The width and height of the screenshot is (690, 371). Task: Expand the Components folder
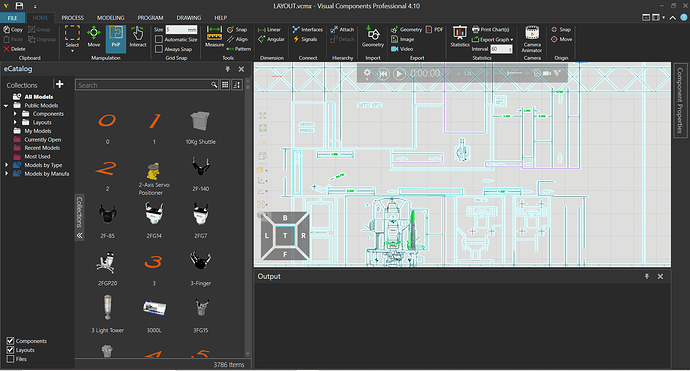pos(15,114)
